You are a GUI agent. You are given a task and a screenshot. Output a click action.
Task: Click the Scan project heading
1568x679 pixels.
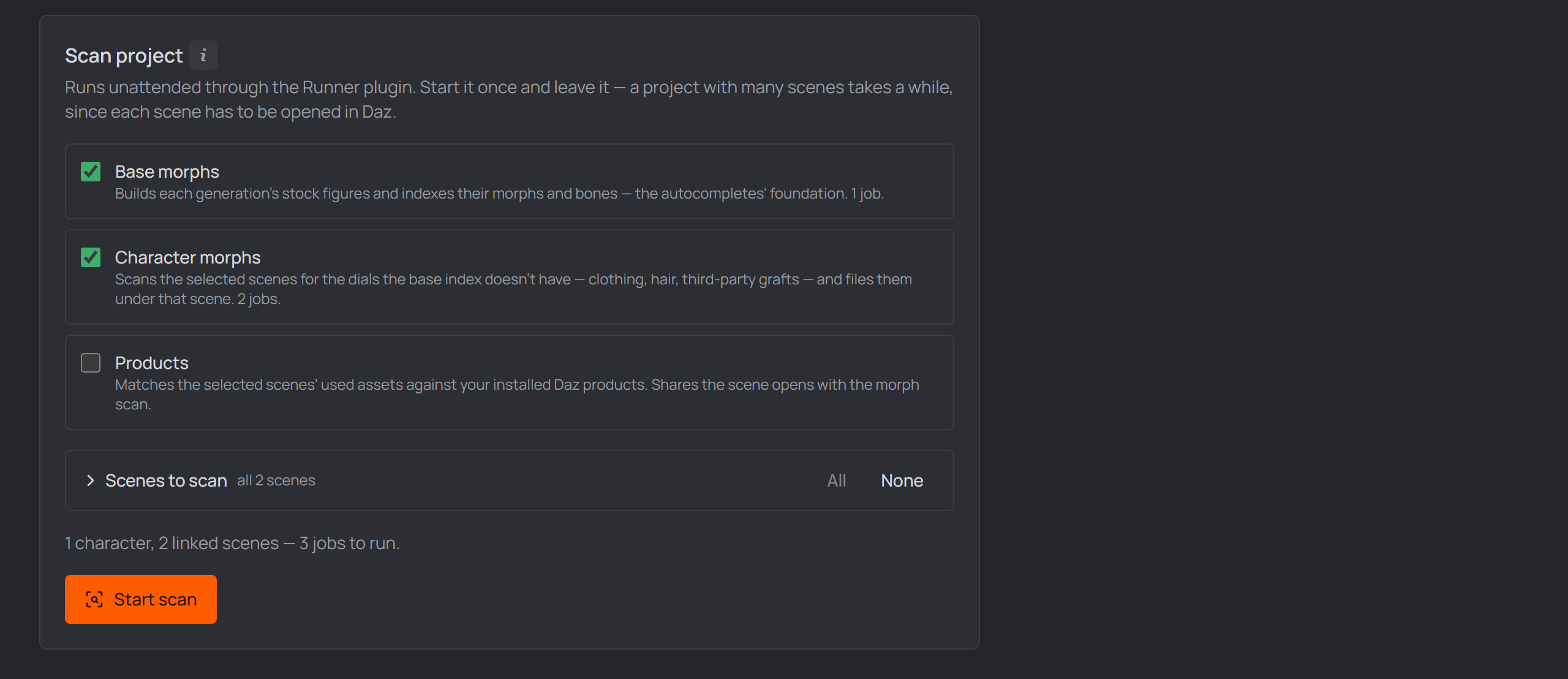pos(124,56)
